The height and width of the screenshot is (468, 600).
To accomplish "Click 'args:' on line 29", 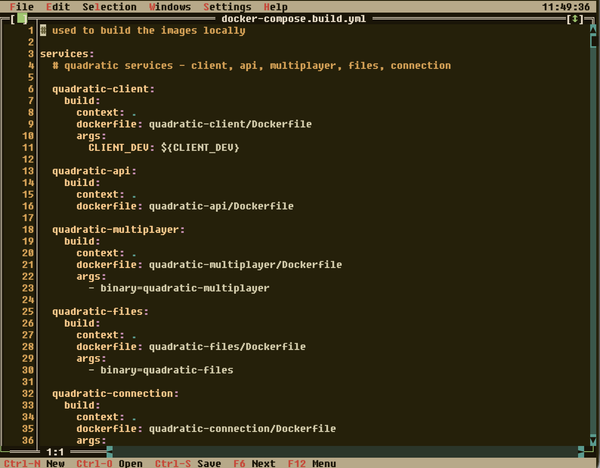I will pos(91,358).
